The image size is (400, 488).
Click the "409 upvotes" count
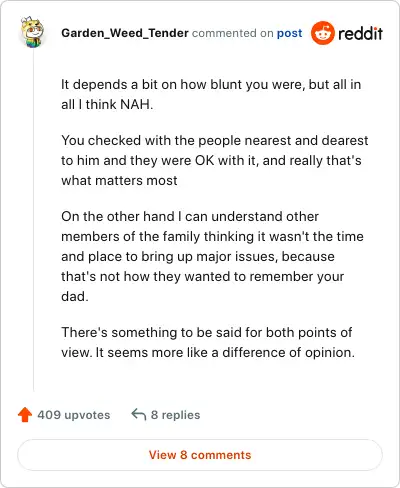point(74,415)
